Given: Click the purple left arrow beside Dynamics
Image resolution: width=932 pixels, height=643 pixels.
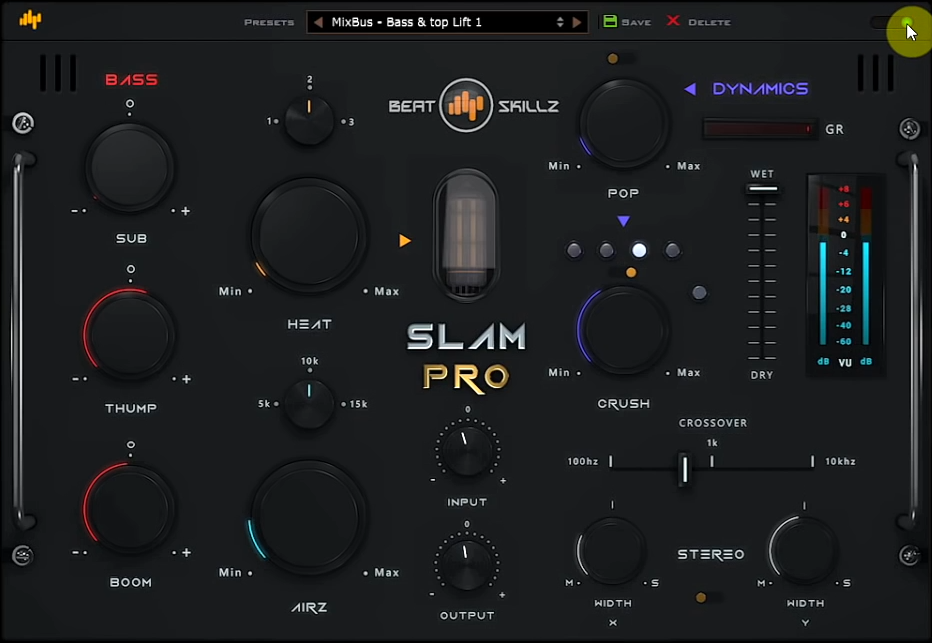Looking at the screenshot, I should tap(689, 89).
